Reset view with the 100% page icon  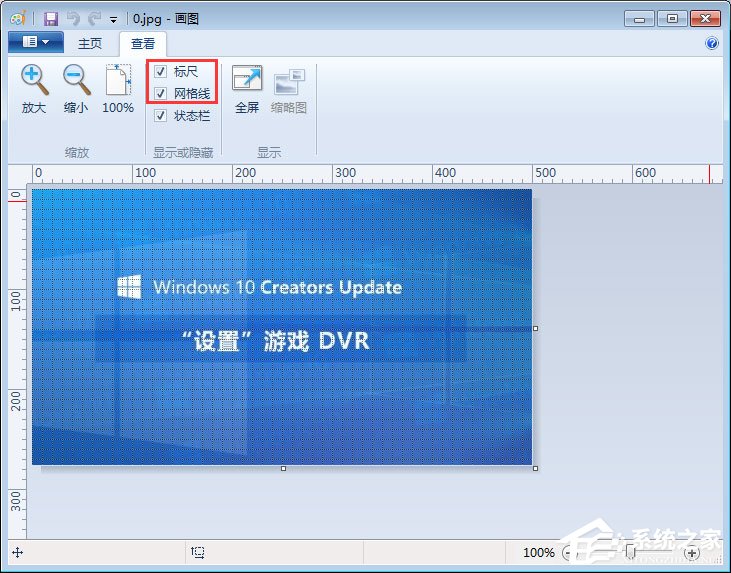118,80
